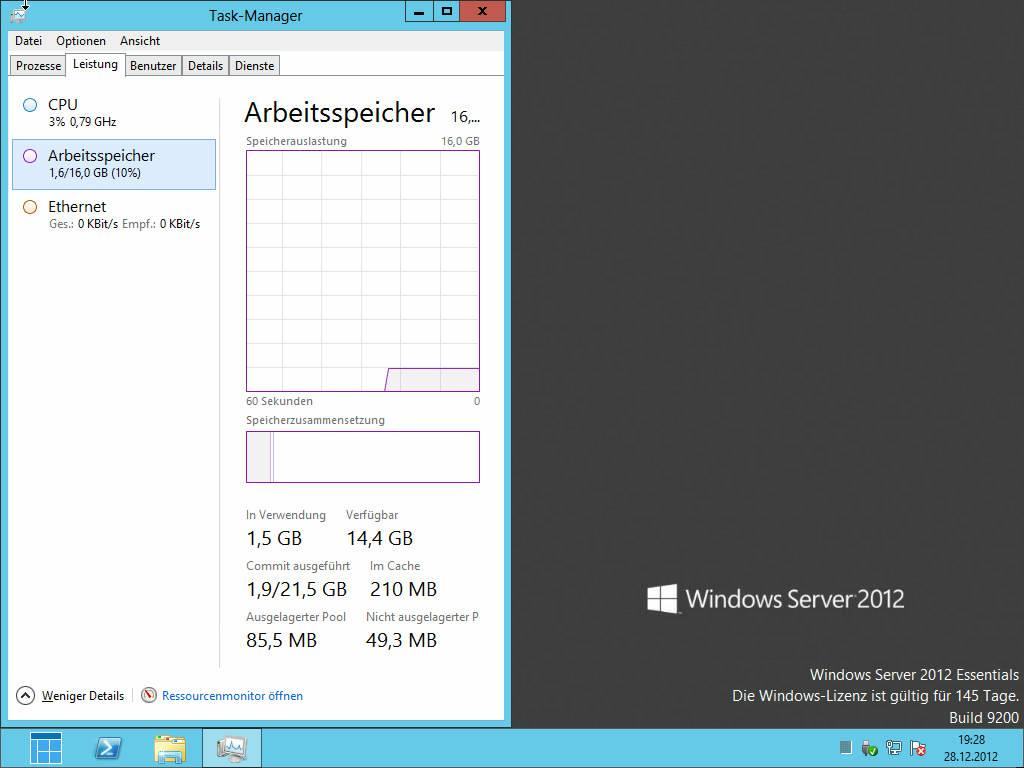Minimize the Task-Manager window
This screenshot has height=768, width=1024.
pos(419,11)
